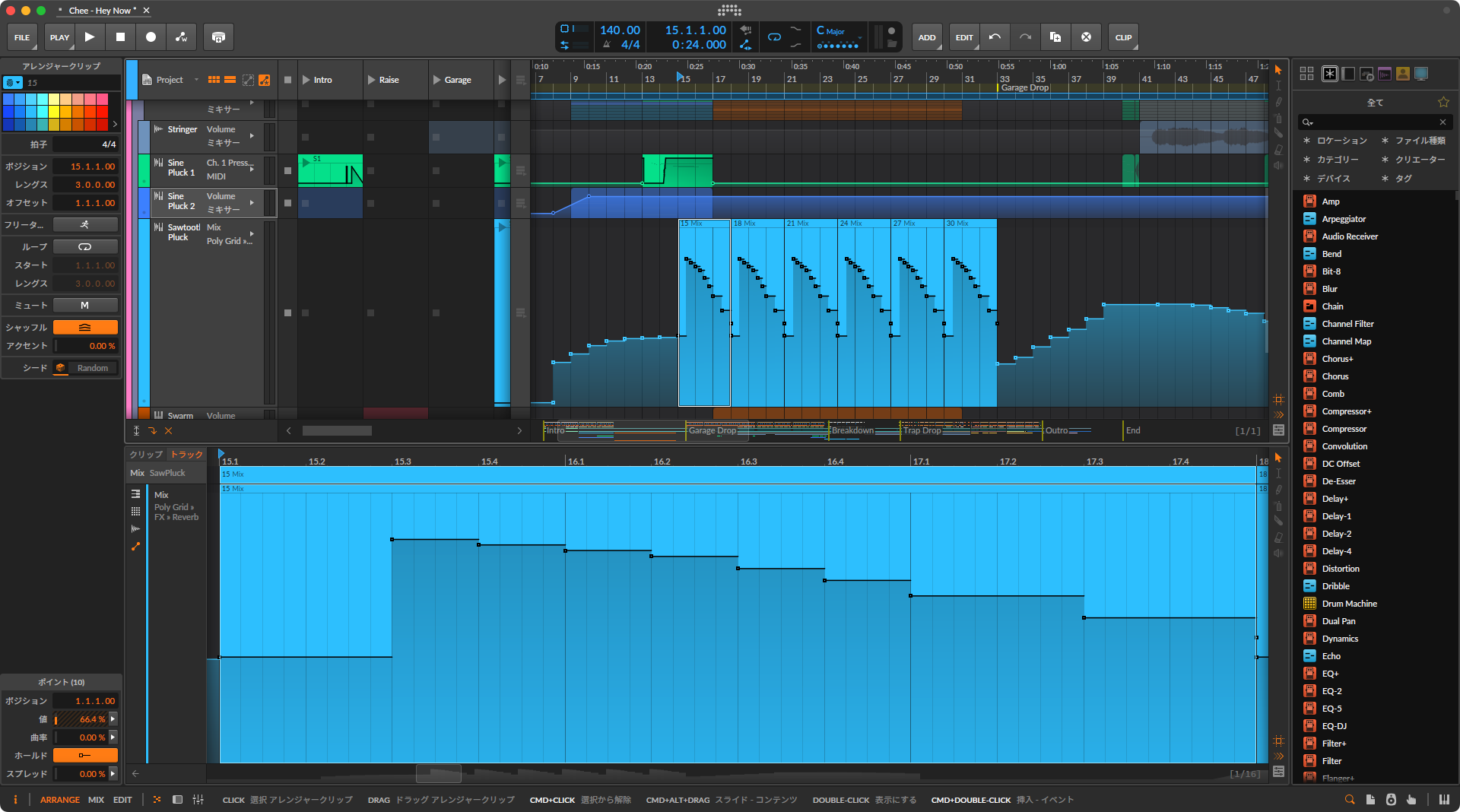Toggle the Shuffle switch

coord(85,328)
